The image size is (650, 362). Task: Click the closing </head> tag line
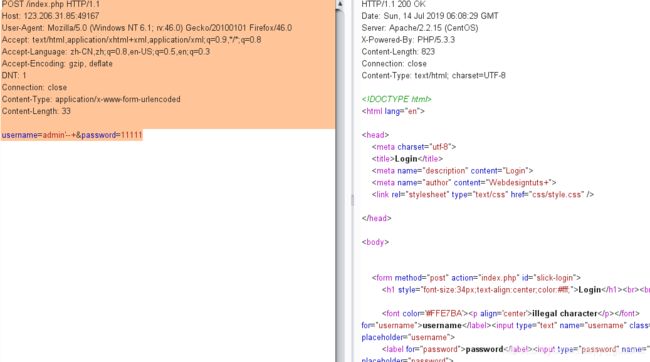click(376, 218)
